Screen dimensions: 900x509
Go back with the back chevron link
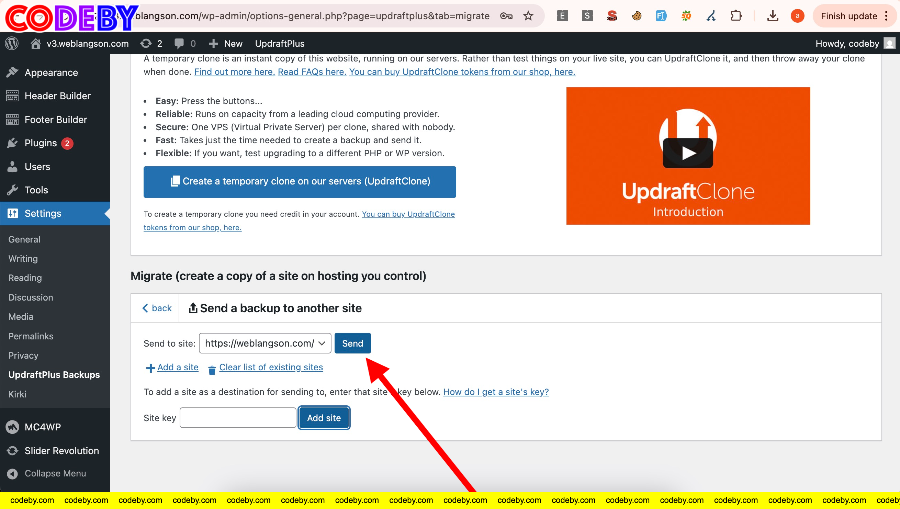pyautogui.click(x=157, y=308)
